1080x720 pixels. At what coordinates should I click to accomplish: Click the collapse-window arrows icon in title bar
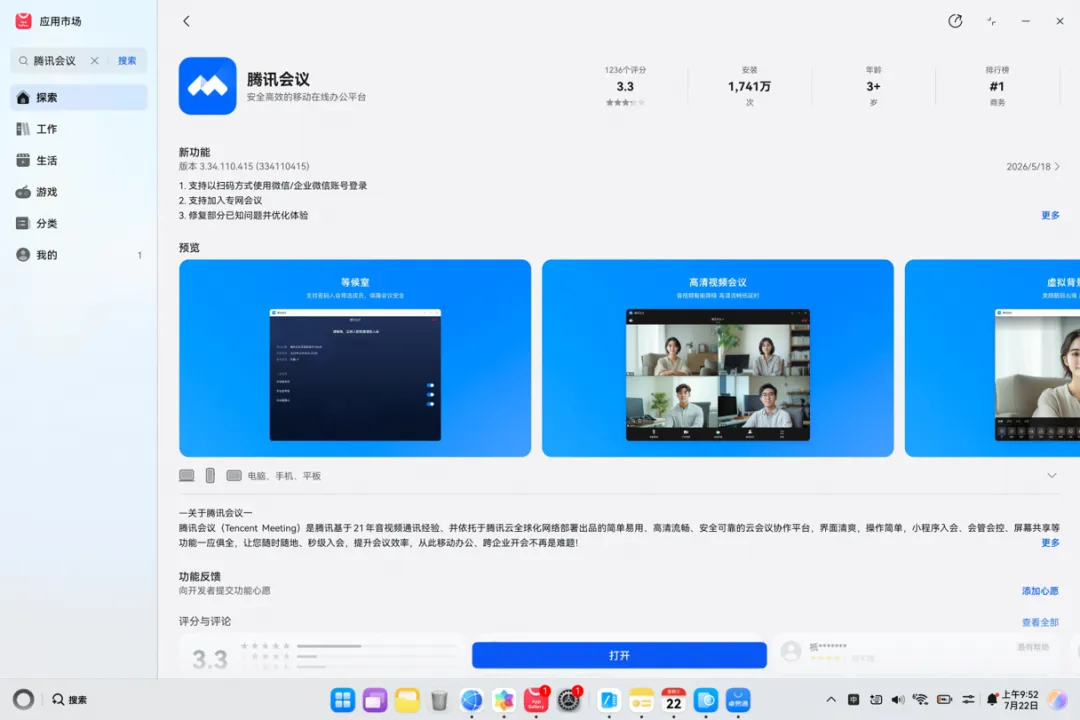coord(991,21)
